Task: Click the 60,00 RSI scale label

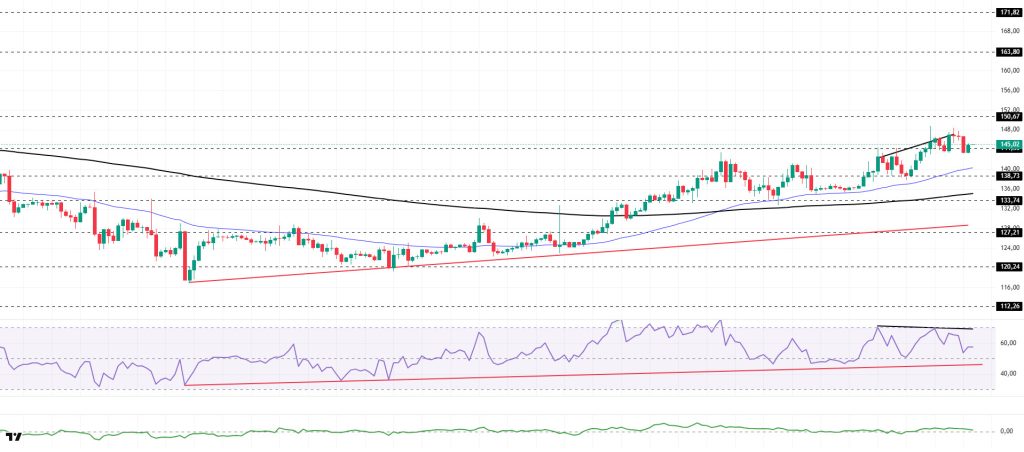Action: tap(1007, 343)
